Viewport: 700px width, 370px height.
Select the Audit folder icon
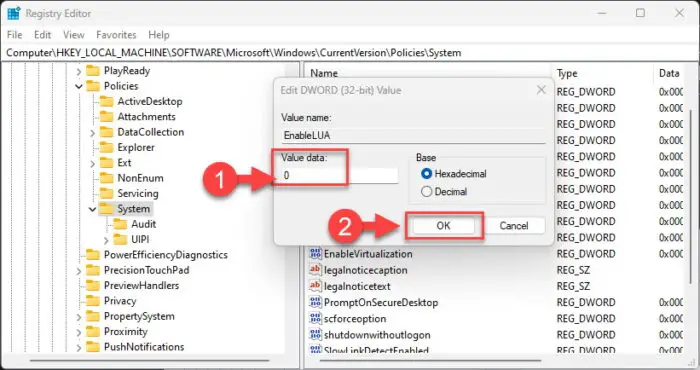(x=120, y=224)
